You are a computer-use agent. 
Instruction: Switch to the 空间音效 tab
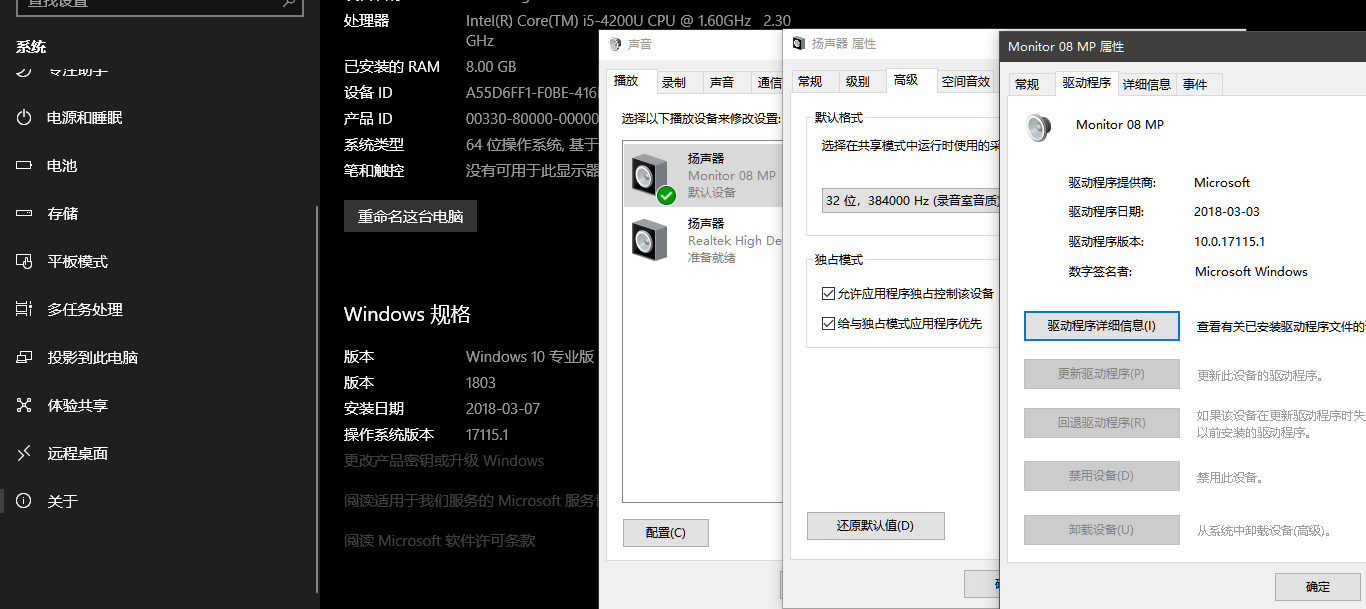(x=966, y=81)
